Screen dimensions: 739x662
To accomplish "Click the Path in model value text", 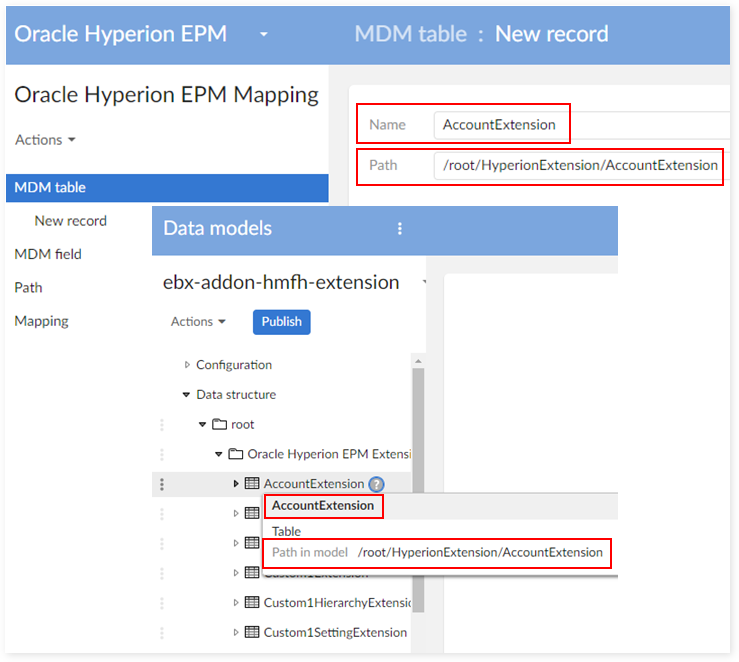I will coord(480,552).
